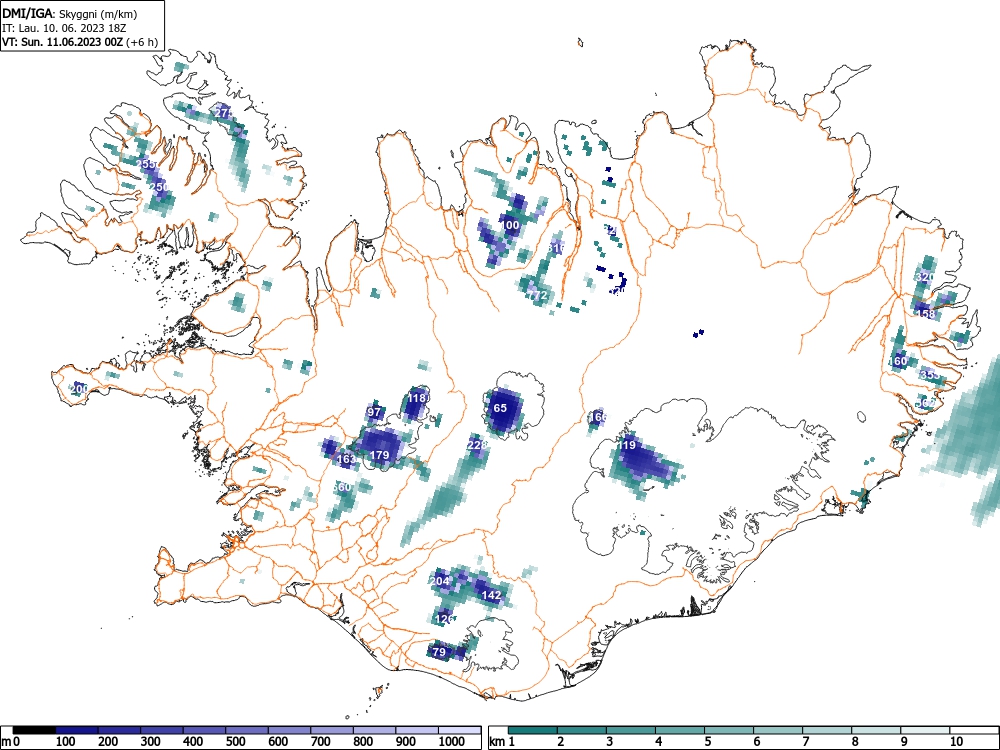Click the '10' tick label in the km legend
Viewport: 1000px width, 750px height.
tap(955, 742)
